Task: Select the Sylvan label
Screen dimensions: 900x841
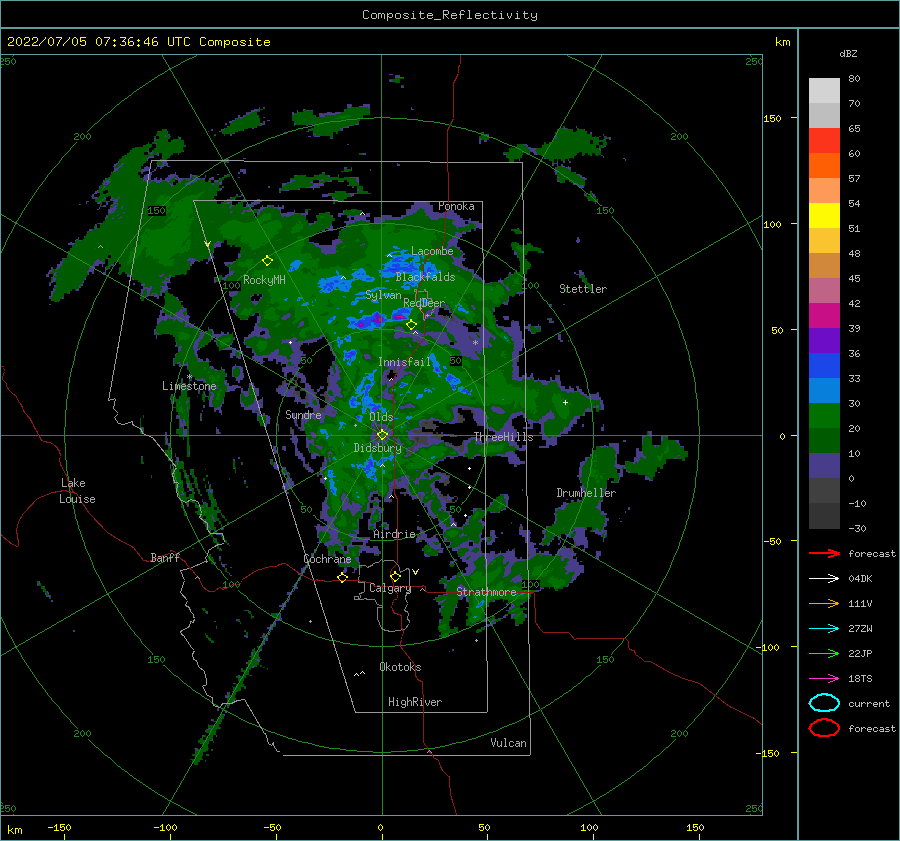Action: pos(383,295)
